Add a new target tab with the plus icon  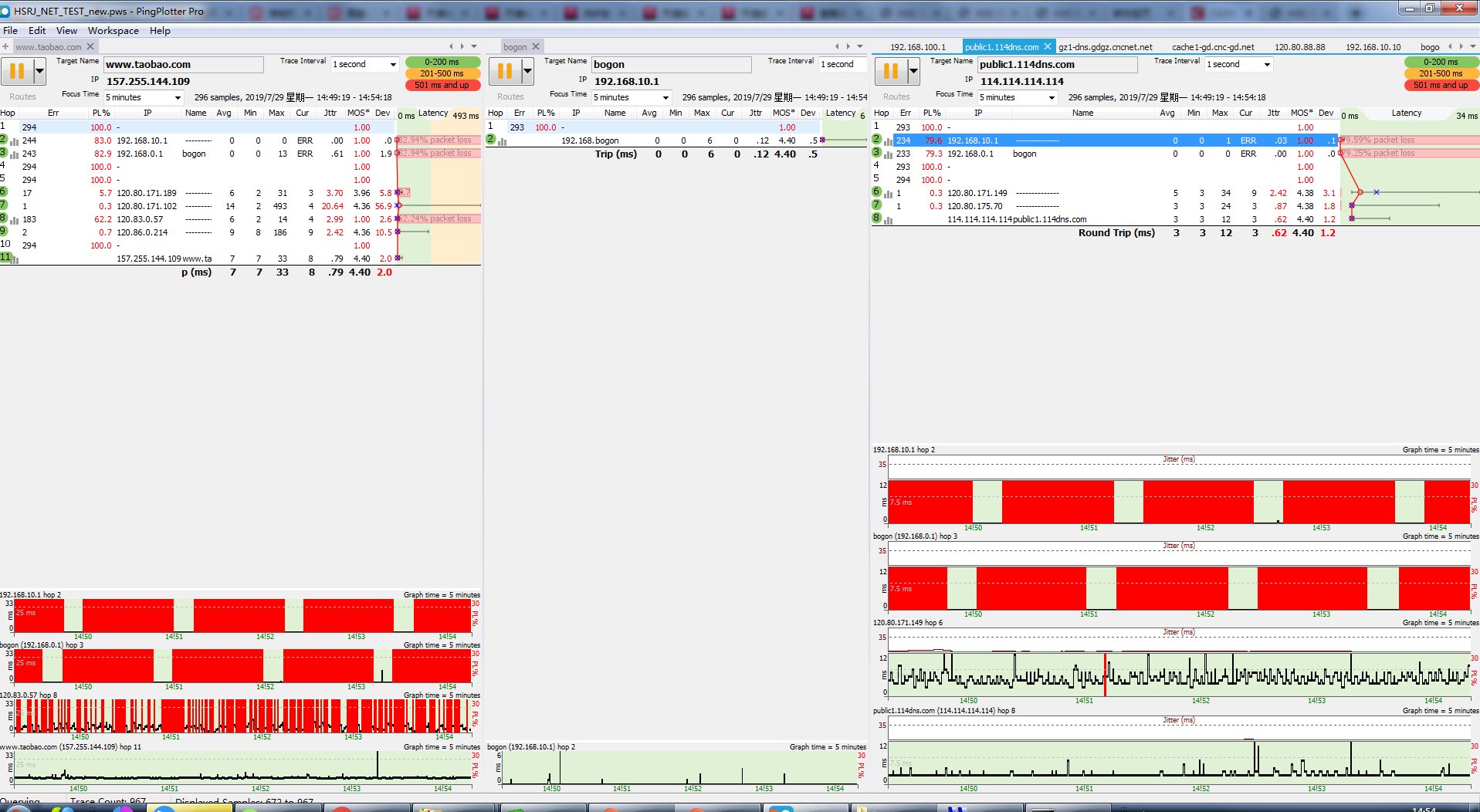pos(5,46)
